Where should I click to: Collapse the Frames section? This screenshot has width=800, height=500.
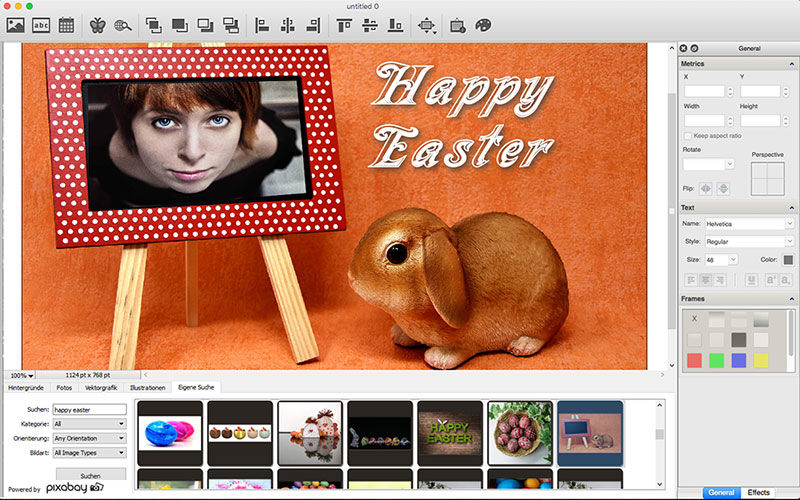click(792, 299)
